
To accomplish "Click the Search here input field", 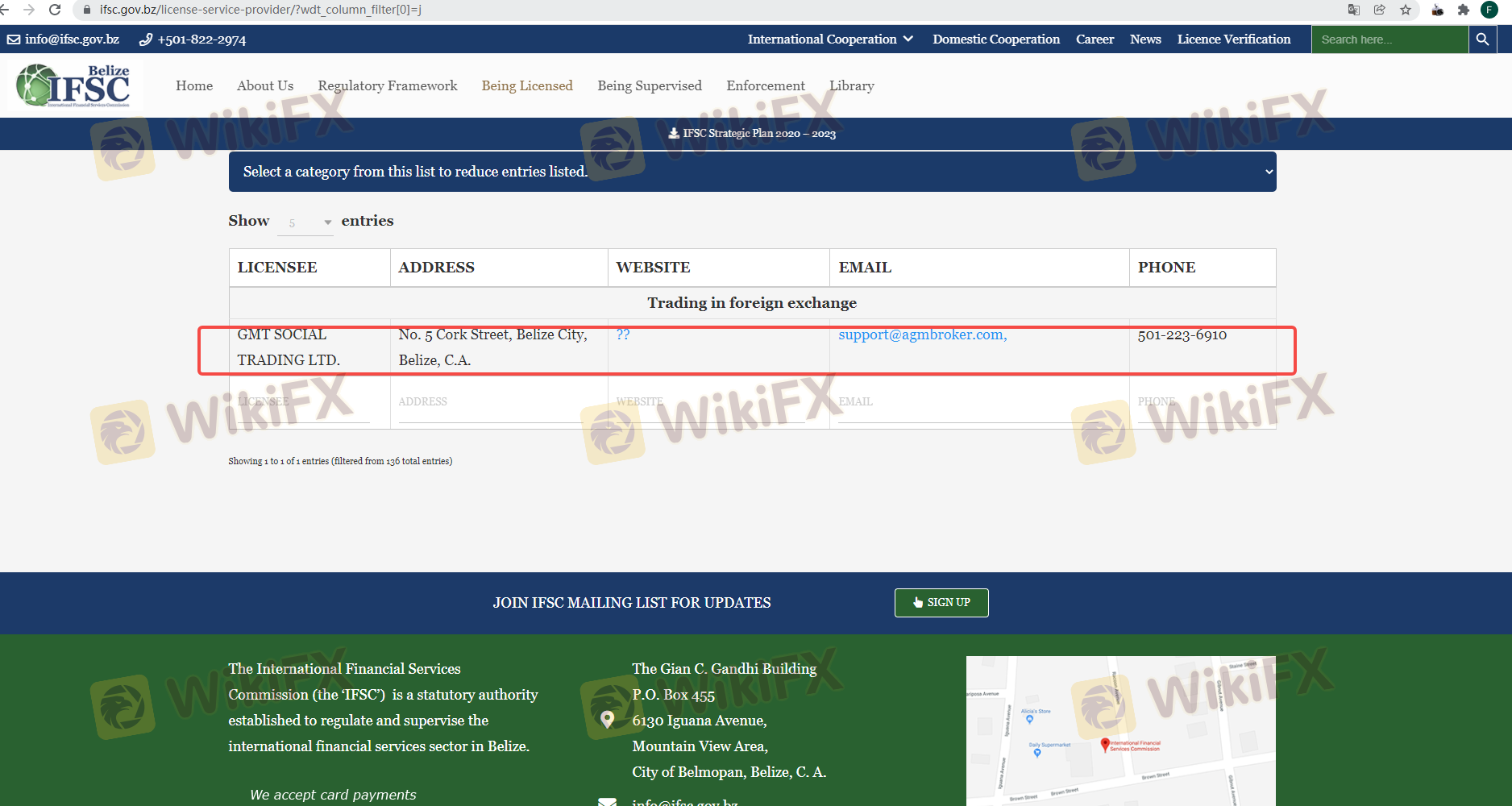I will [1389, 39].
